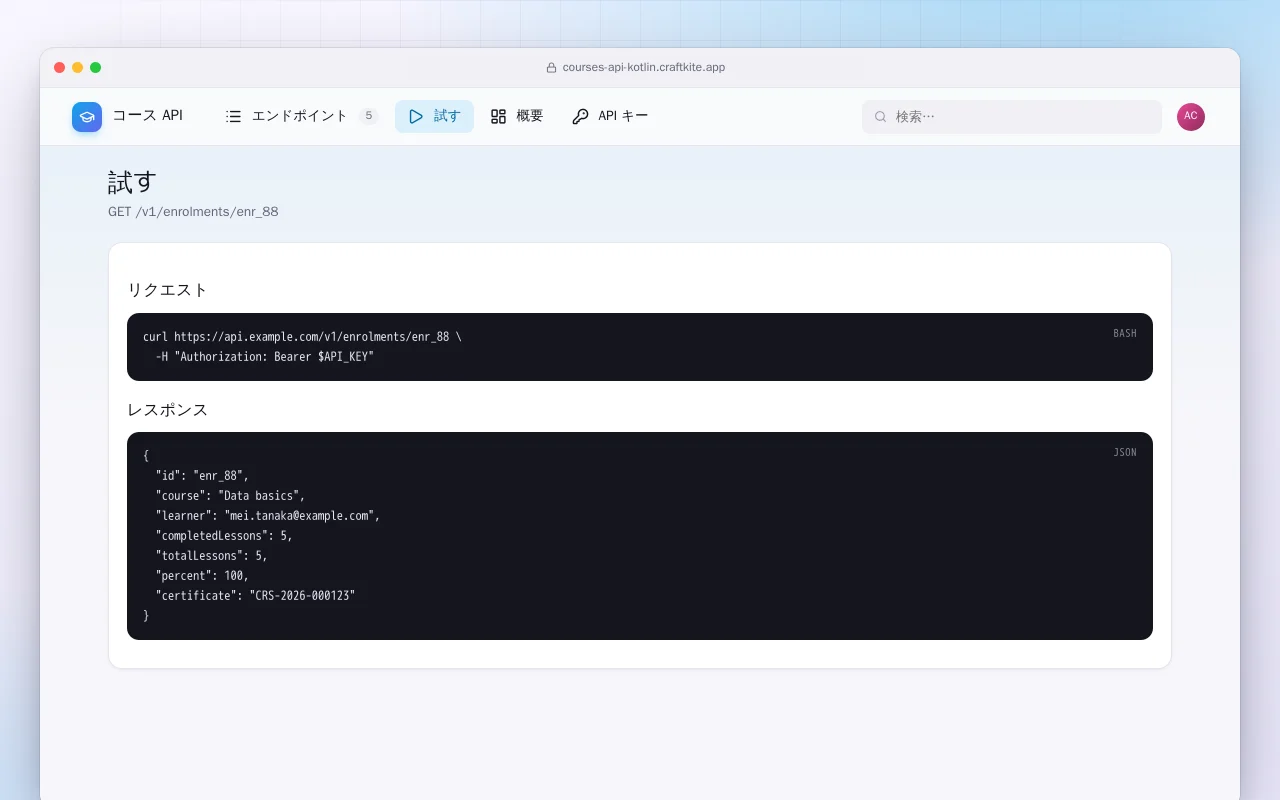
Task: Click the リクエスト section heading
Action: coord(168,290)
